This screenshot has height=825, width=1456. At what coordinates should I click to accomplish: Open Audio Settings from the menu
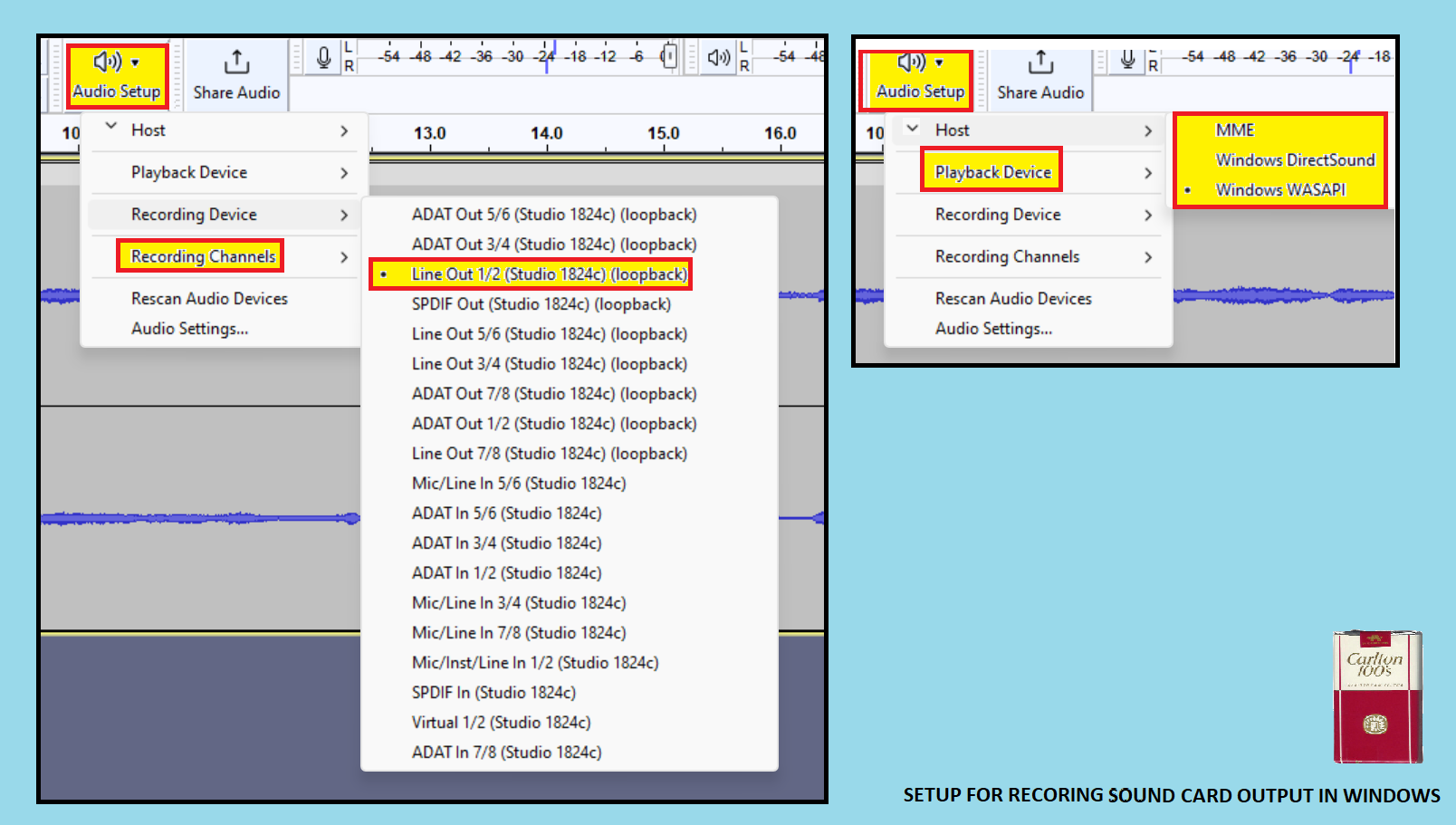pyautogui.click(x=190, y=329)
